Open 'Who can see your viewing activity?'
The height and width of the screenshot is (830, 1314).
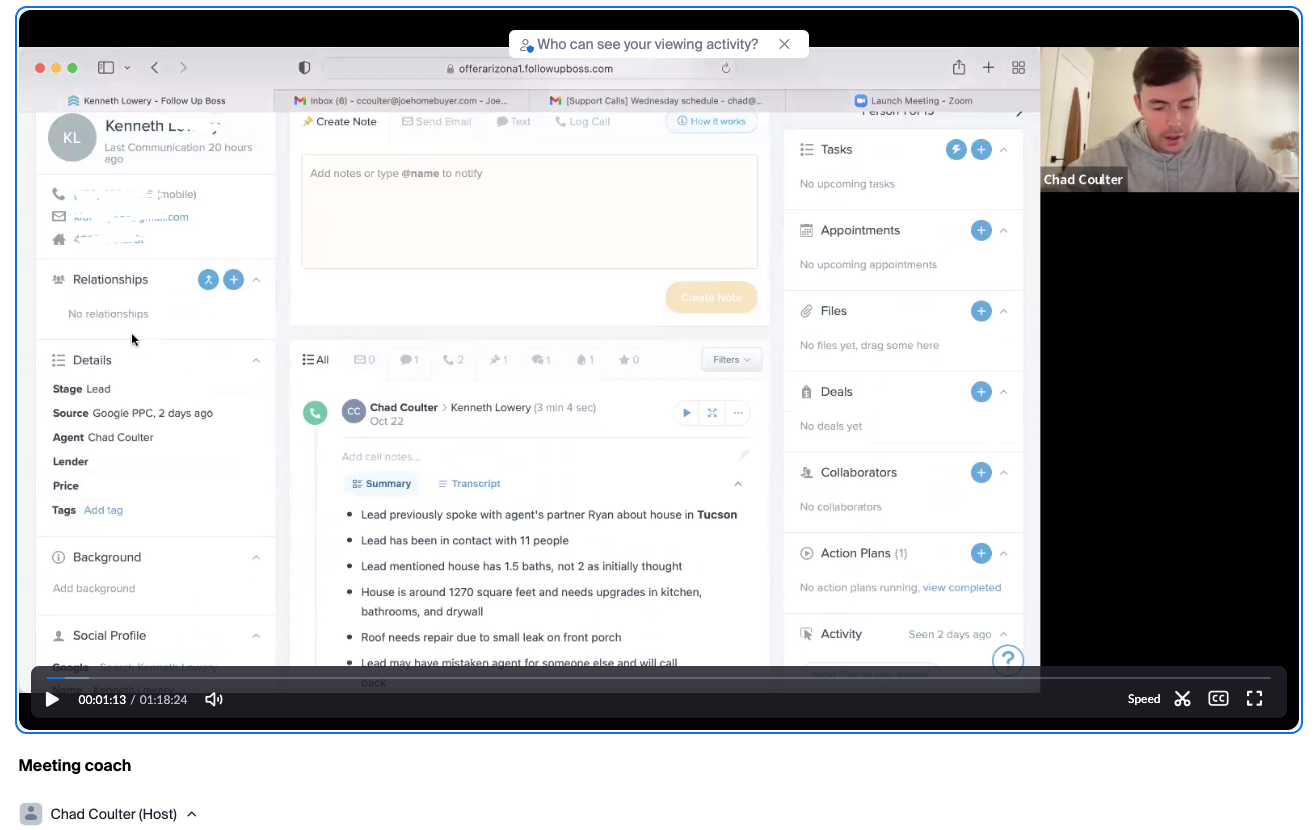pos(646,44)
